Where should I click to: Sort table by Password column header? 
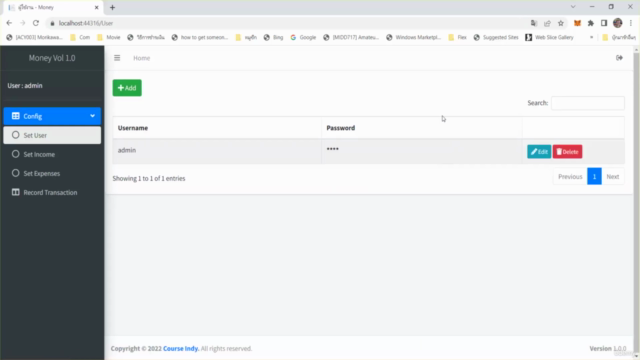(422, 128)
